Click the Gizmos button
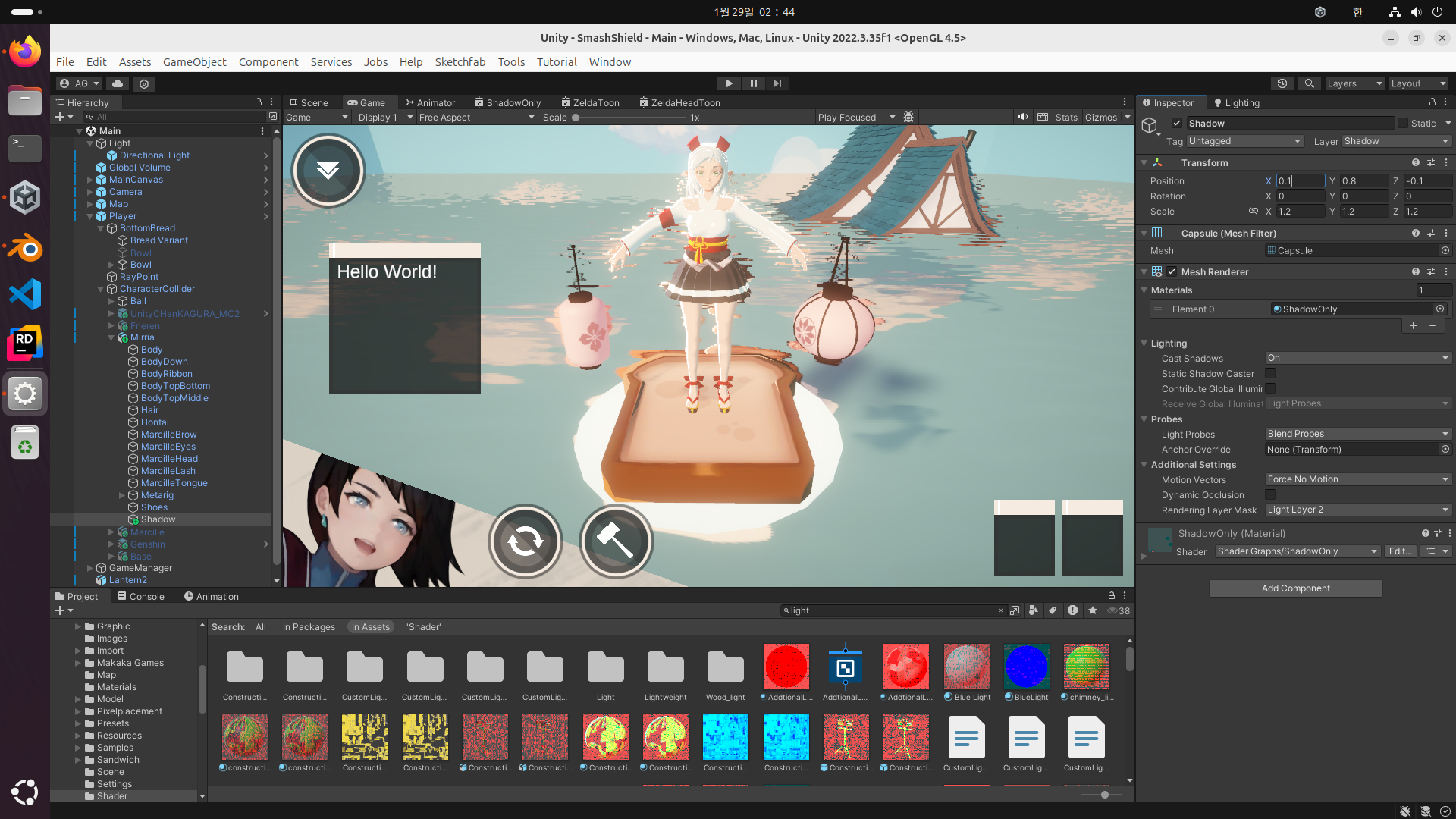The image size is (1456, 819). [1101, 117]
